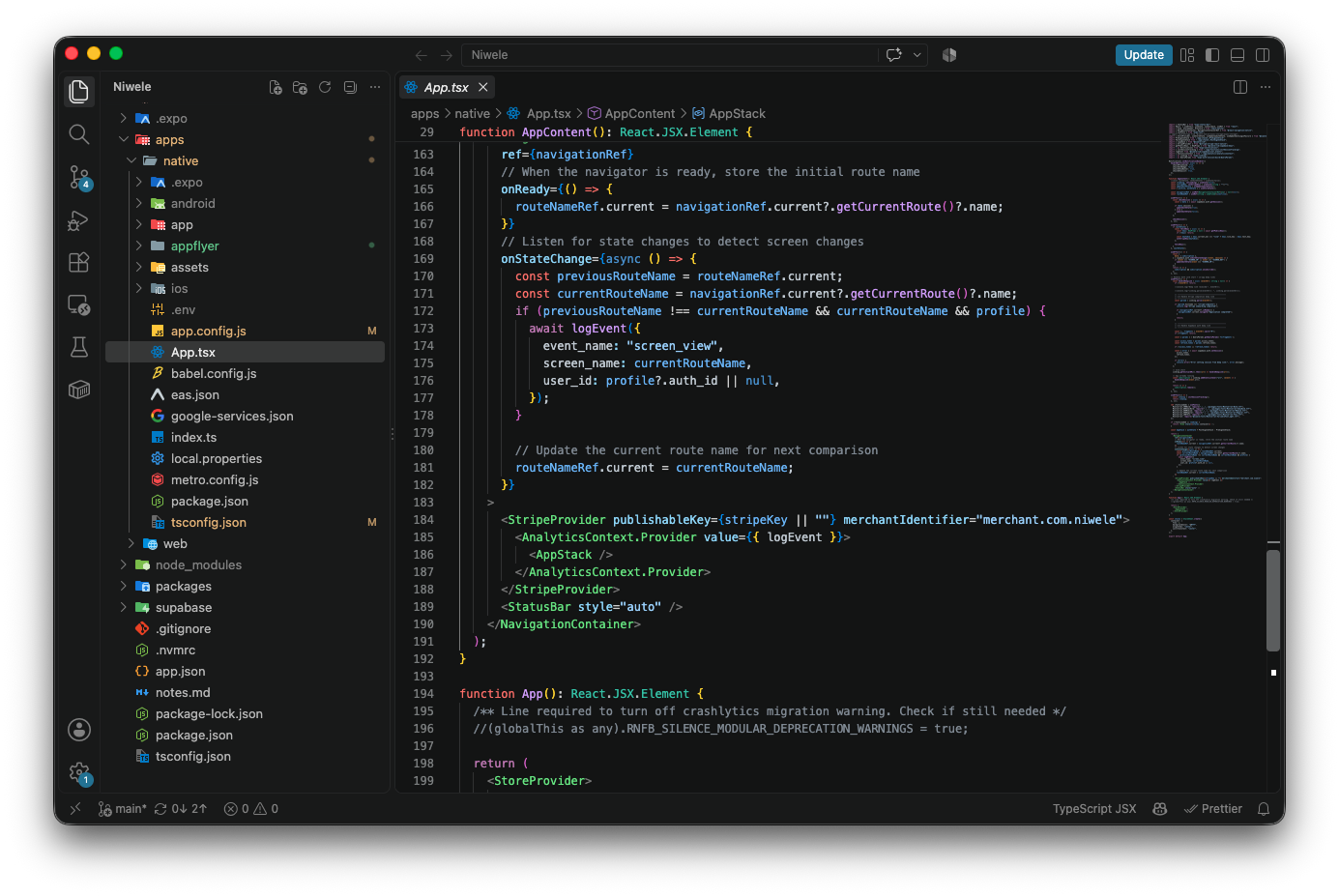Screen dimensions: 1339x896
Task: Collapse all folders in the explorer
Action: point(350,87)
